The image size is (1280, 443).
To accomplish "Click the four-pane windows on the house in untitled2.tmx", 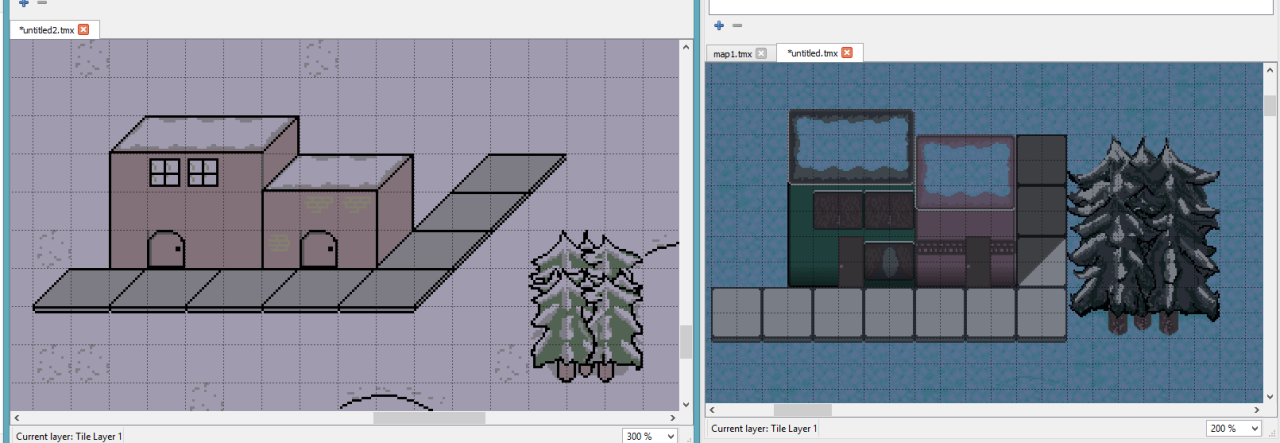I will [184, 172].
